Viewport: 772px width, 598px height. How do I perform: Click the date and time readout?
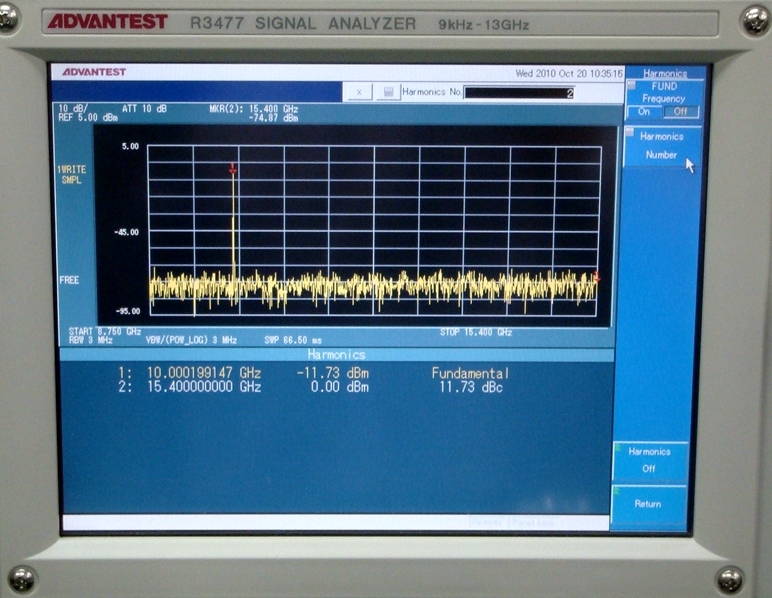(x=569, y=73)
